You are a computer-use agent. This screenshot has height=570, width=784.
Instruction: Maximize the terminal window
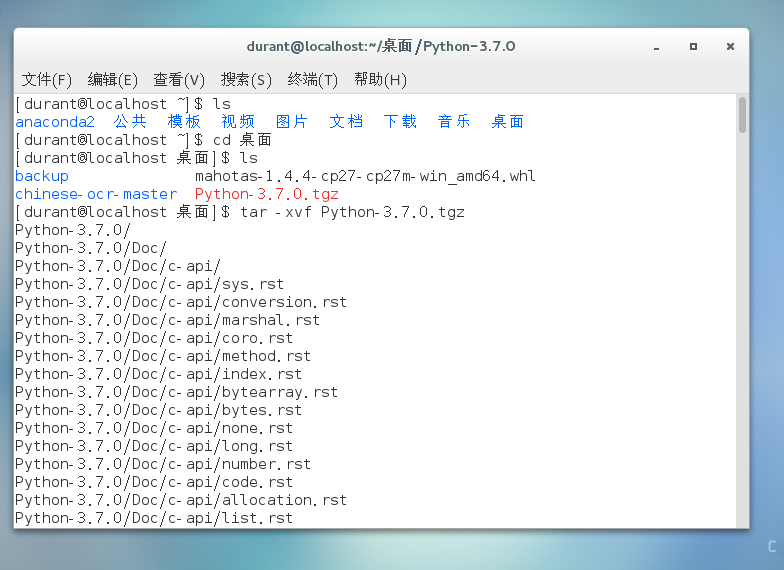click(x=694, y=46)
